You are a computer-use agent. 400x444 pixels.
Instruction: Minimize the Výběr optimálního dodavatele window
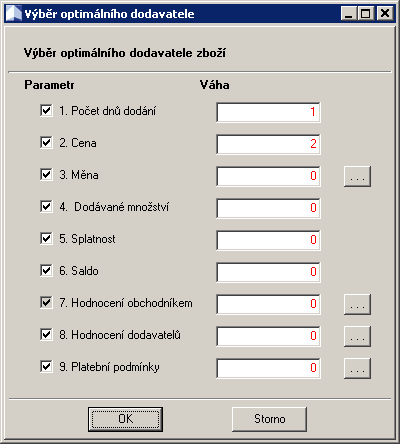[x=349, y=14]
